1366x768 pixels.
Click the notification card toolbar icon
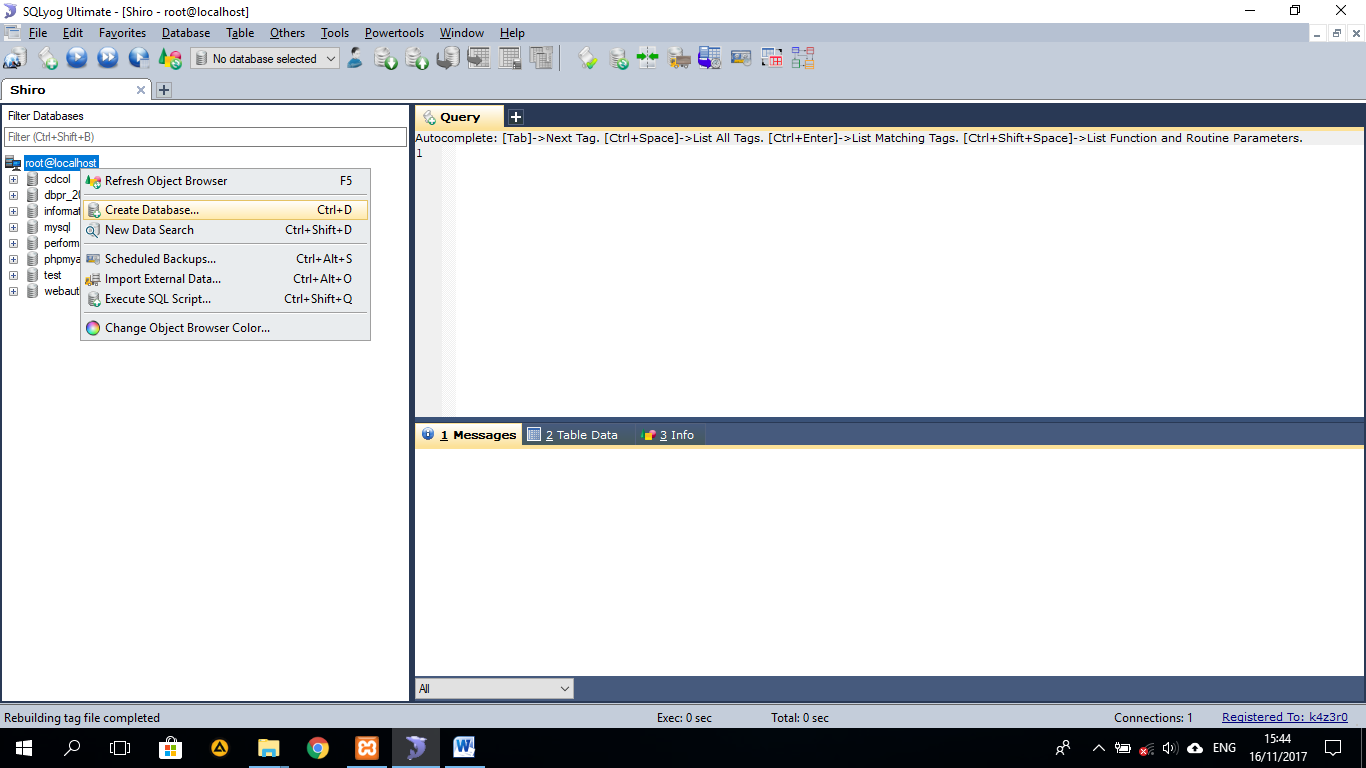[x=741, y=58]
